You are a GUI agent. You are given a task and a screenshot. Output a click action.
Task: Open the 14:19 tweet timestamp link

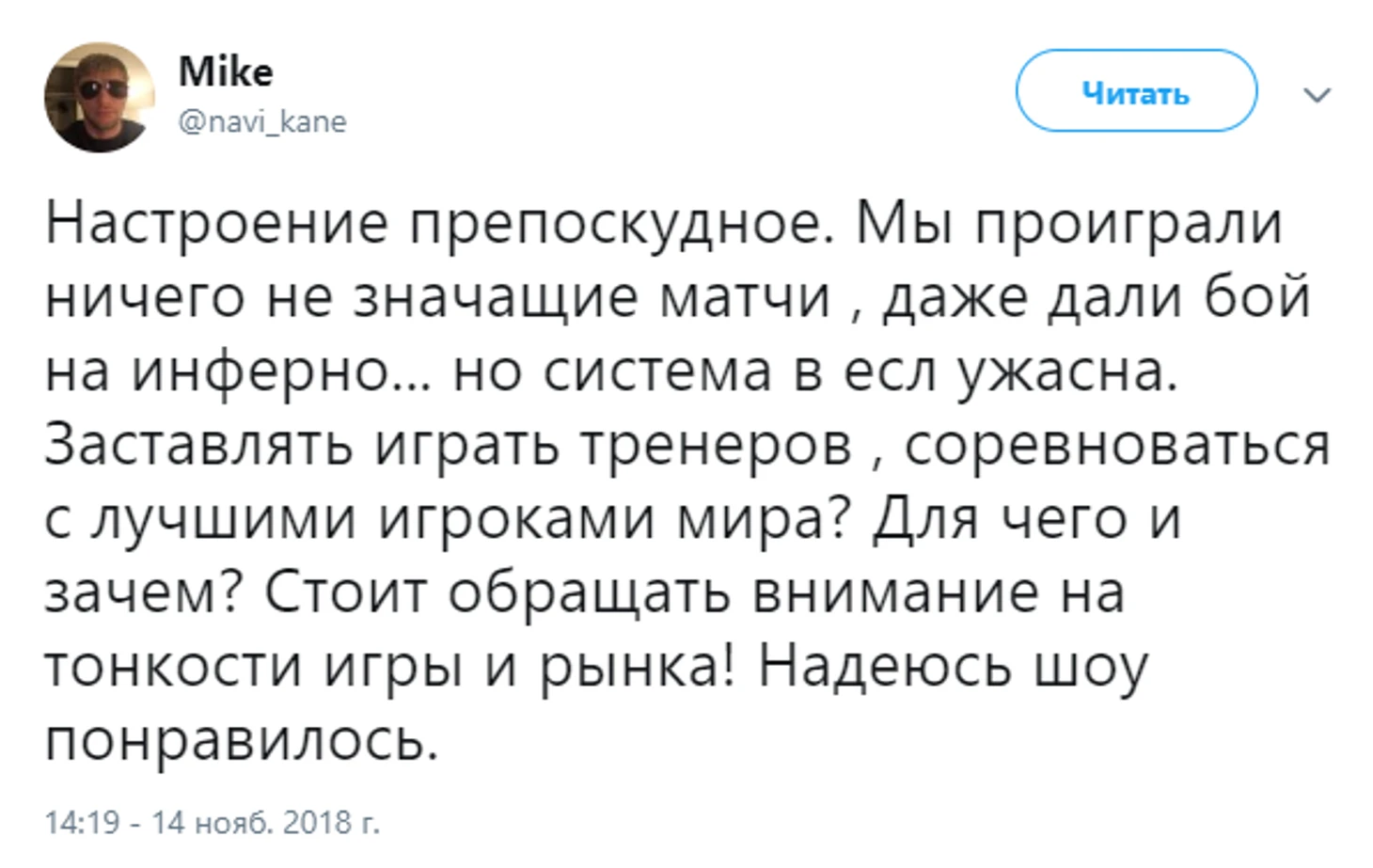point(83,823)
